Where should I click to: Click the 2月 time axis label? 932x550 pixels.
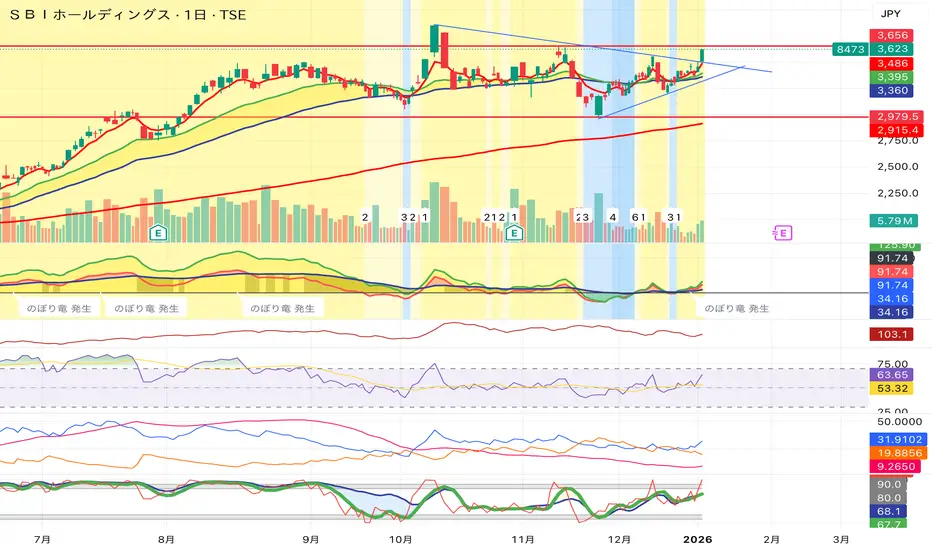(x=771, y=539)
